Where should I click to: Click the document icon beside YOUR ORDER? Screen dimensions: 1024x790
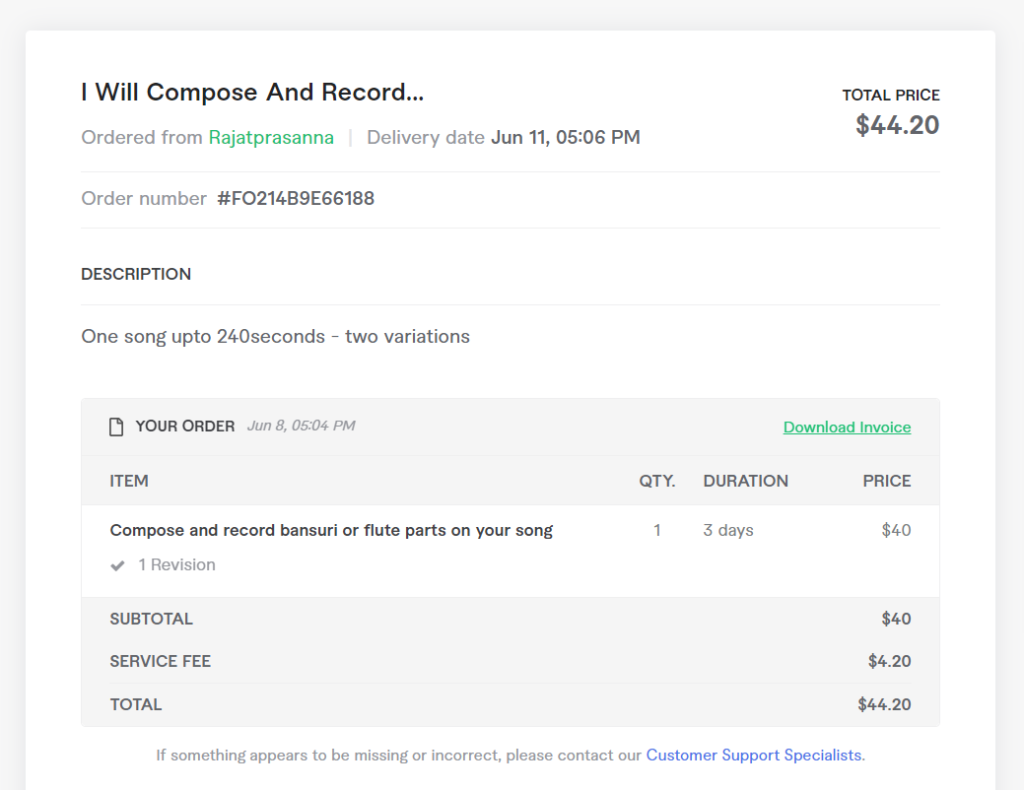coord(116,427)
